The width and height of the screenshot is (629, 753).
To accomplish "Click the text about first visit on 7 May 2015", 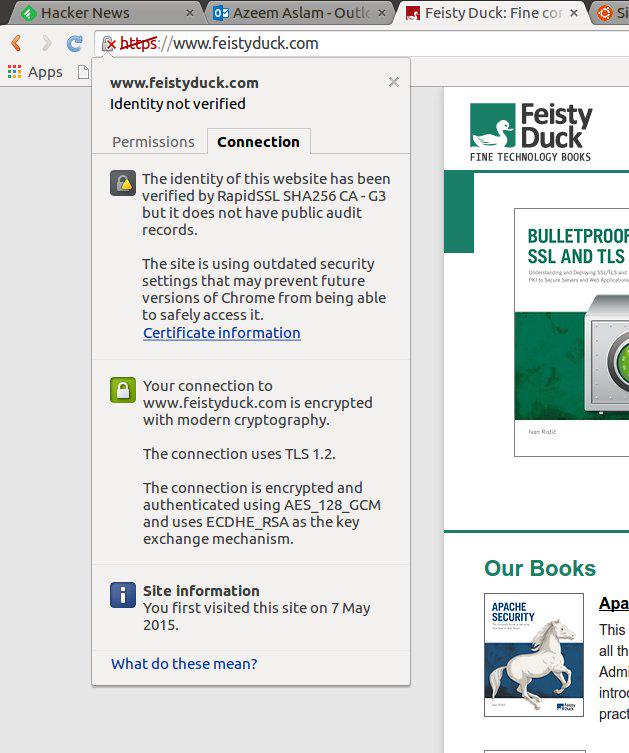I will pos(257,617).
